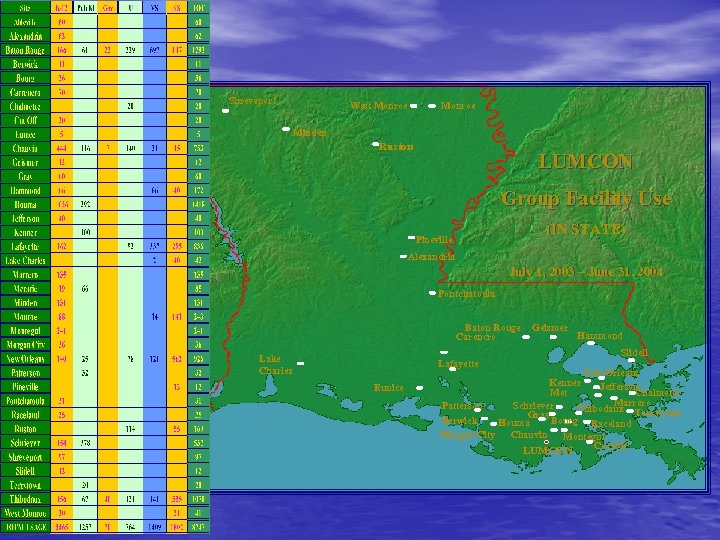
Task: Click the Pineville label on the map
Action: 435,239
